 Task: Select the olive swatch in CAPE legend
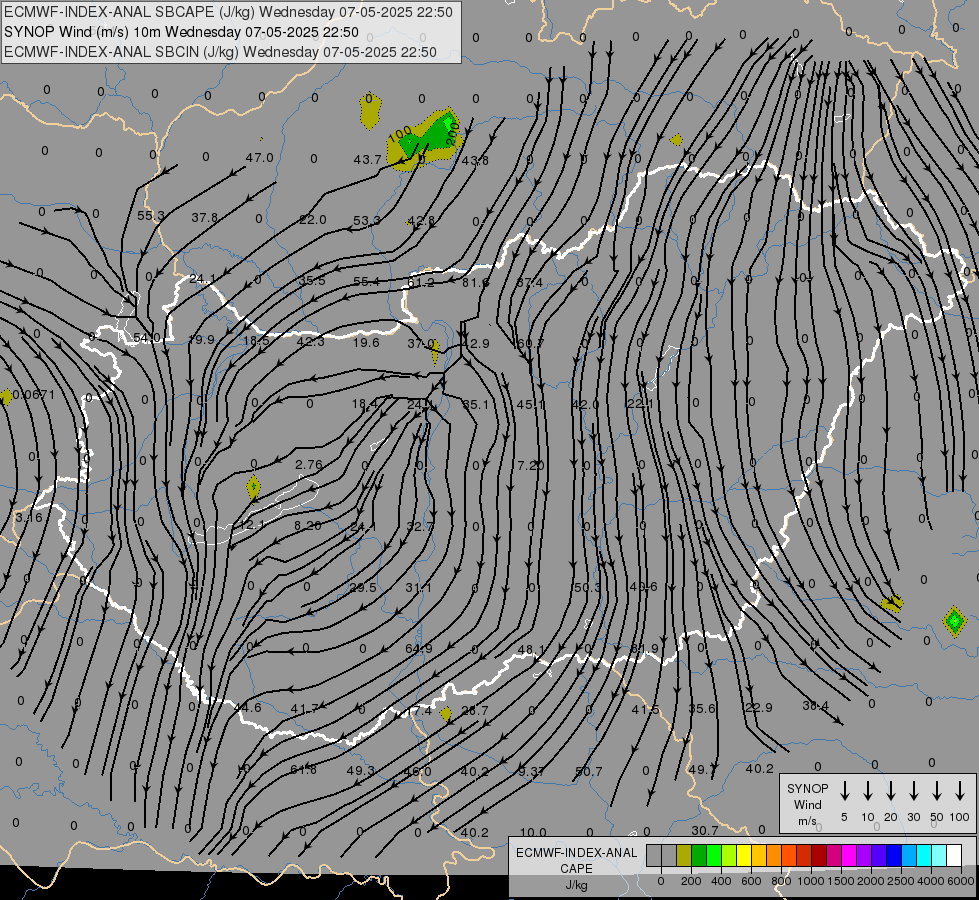684,855
